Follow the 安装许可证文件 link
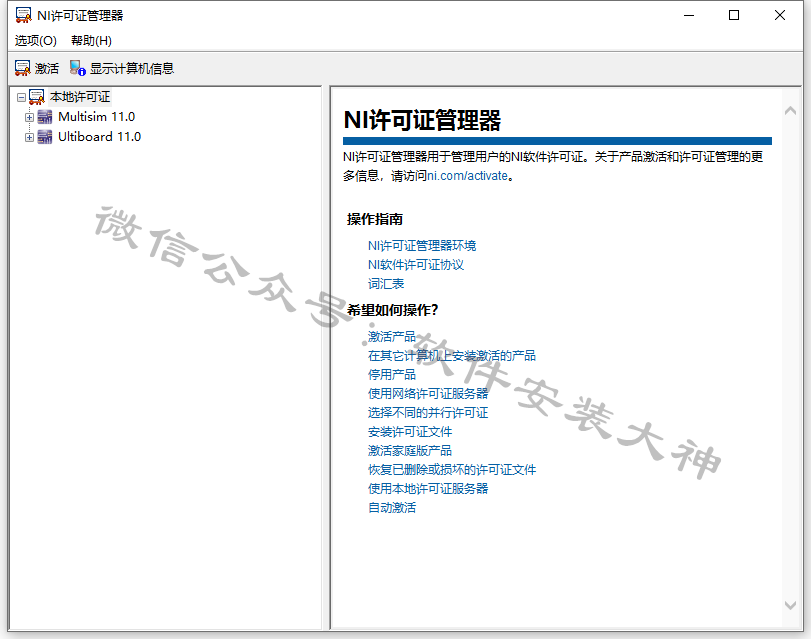 (410, 432)
